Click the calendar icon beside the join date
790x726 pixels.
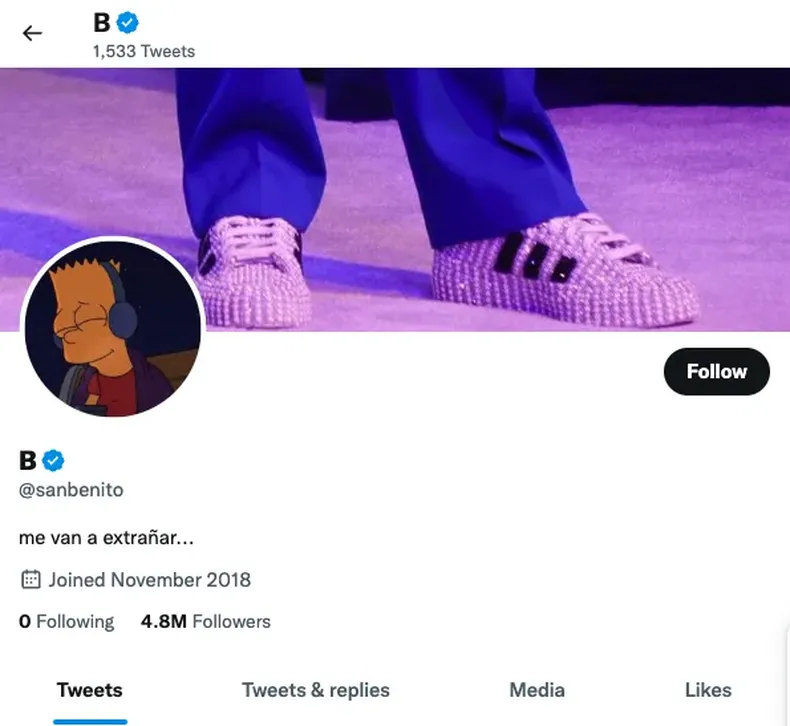point(31,579)
